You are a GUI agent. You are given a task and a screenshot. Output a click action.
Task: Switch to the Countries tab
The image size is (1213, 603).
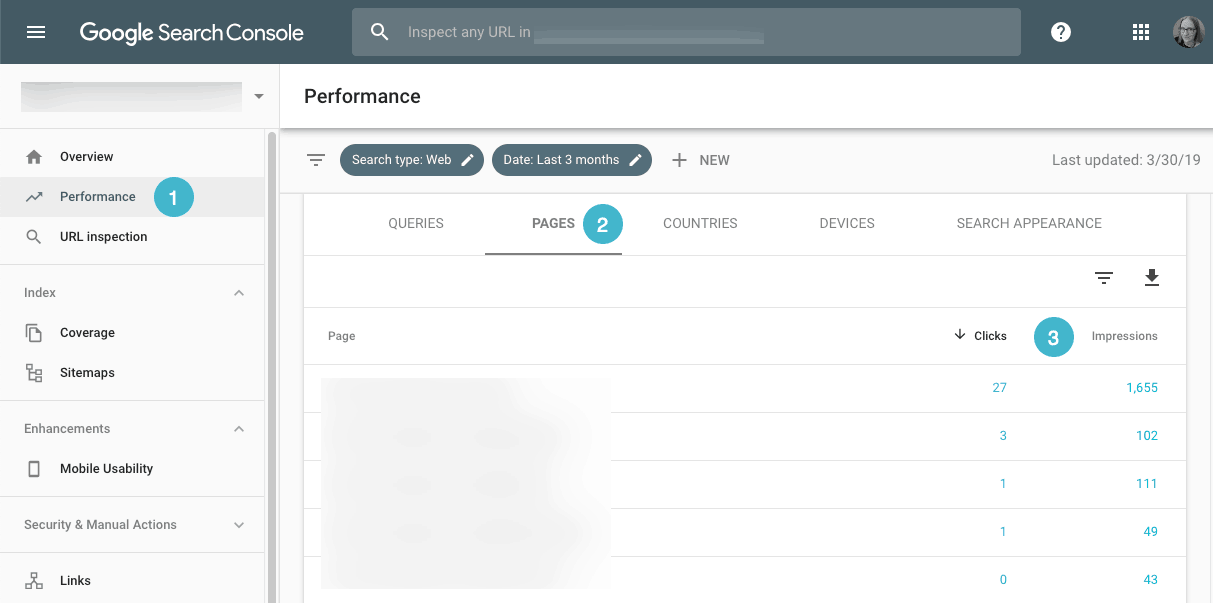click(700, 224)
